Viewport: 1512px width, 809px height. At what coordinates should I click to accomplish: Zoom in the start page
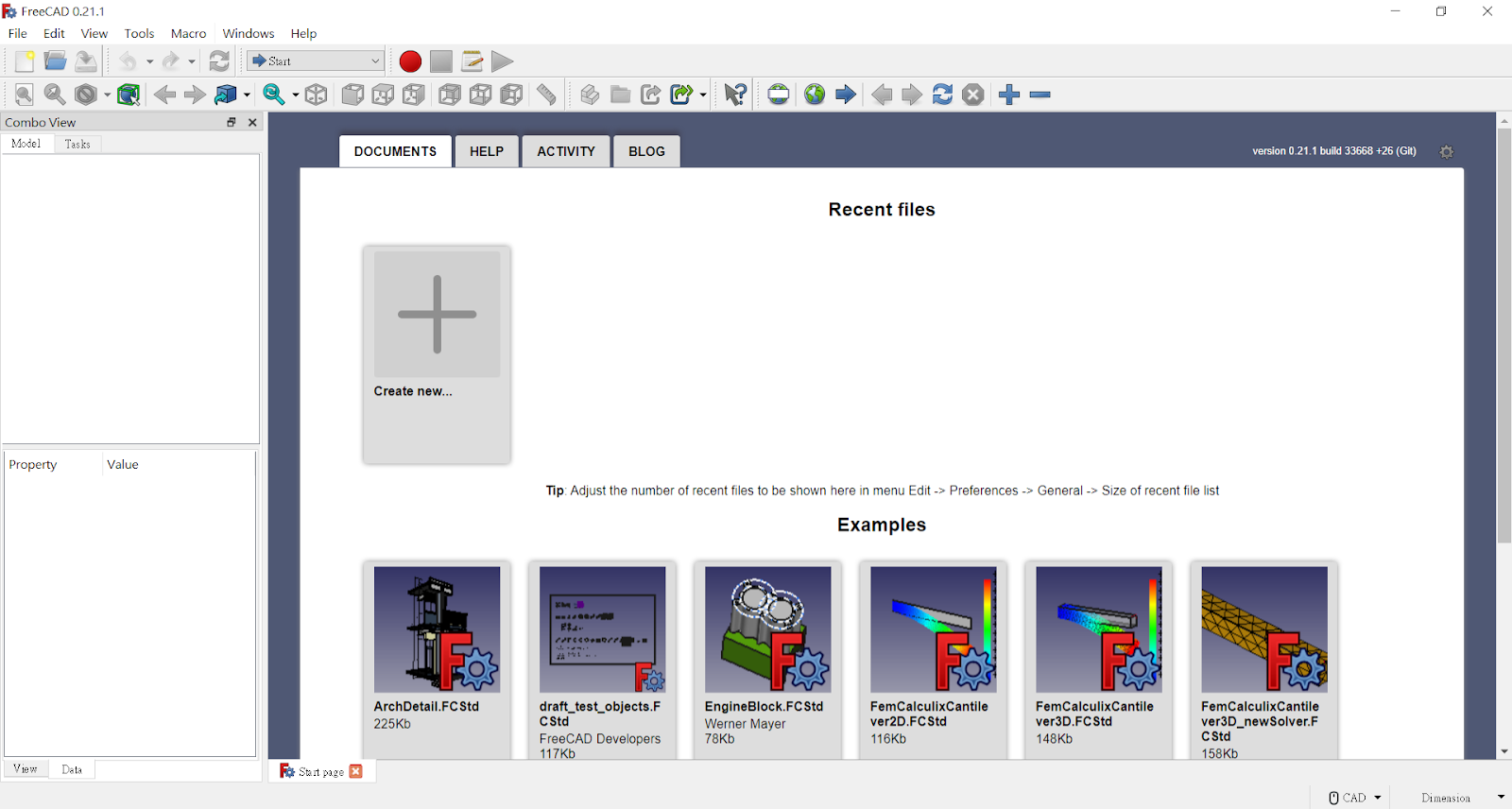tap(1009, 95)
